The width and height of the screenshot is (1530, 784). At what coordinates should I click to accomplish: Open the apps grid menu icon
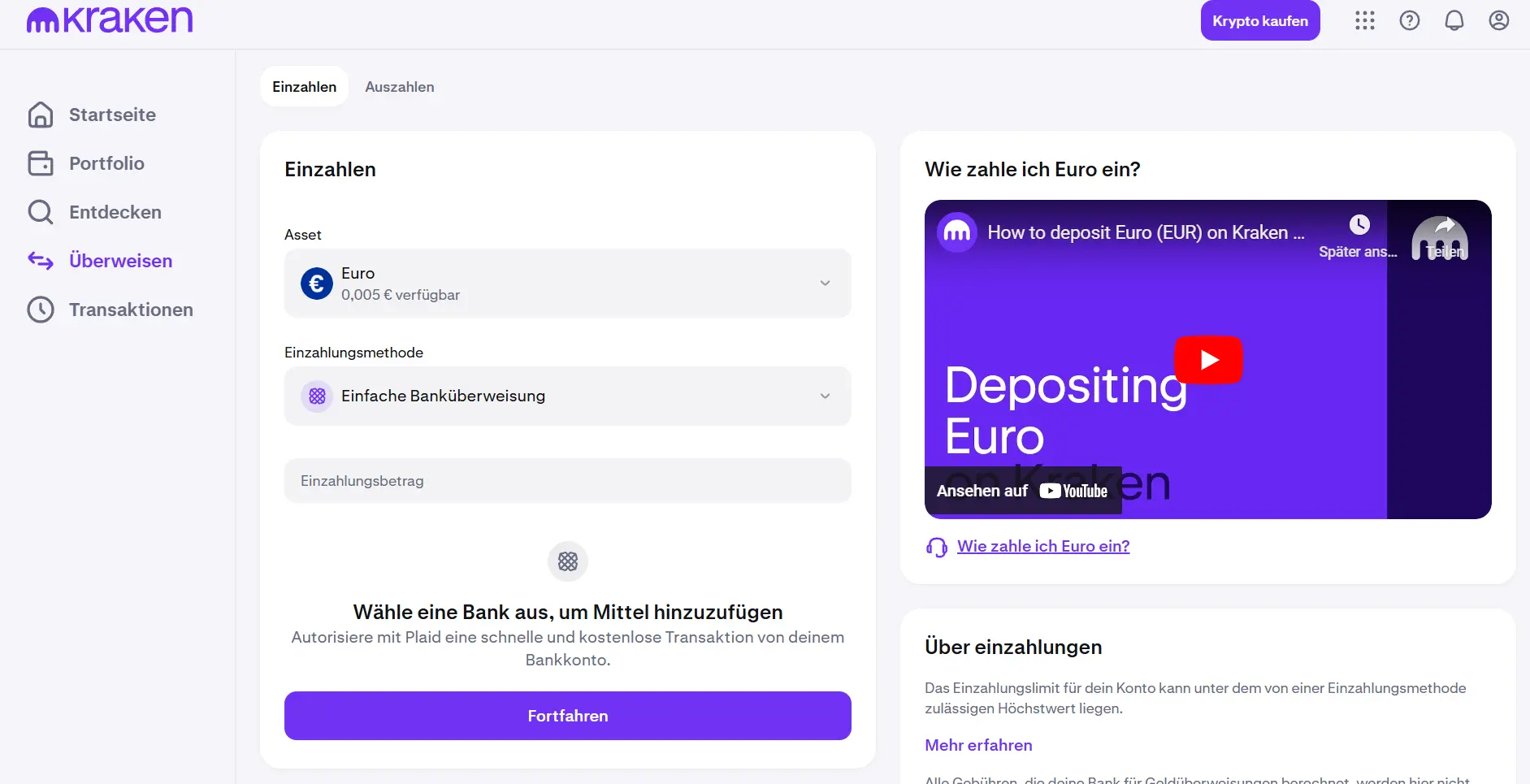tap(1365, 20)
